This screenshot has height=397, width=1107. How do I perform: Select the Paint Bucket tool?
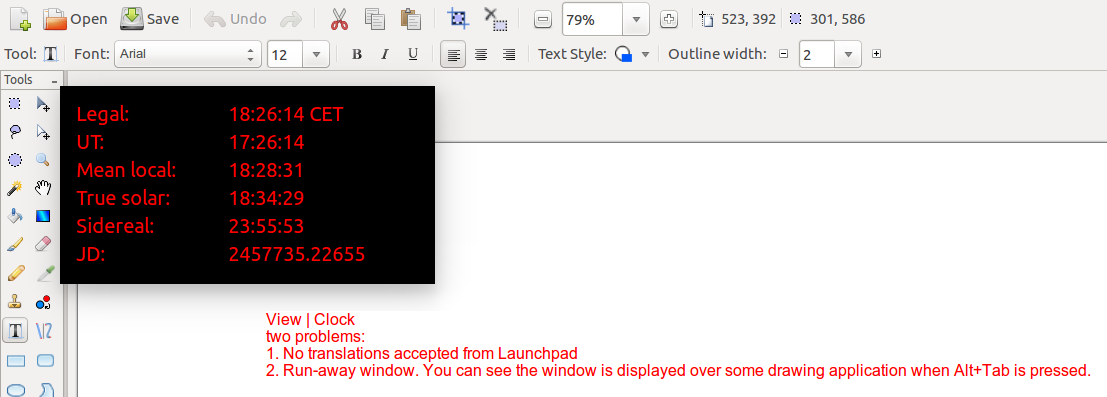click(15, 216)
